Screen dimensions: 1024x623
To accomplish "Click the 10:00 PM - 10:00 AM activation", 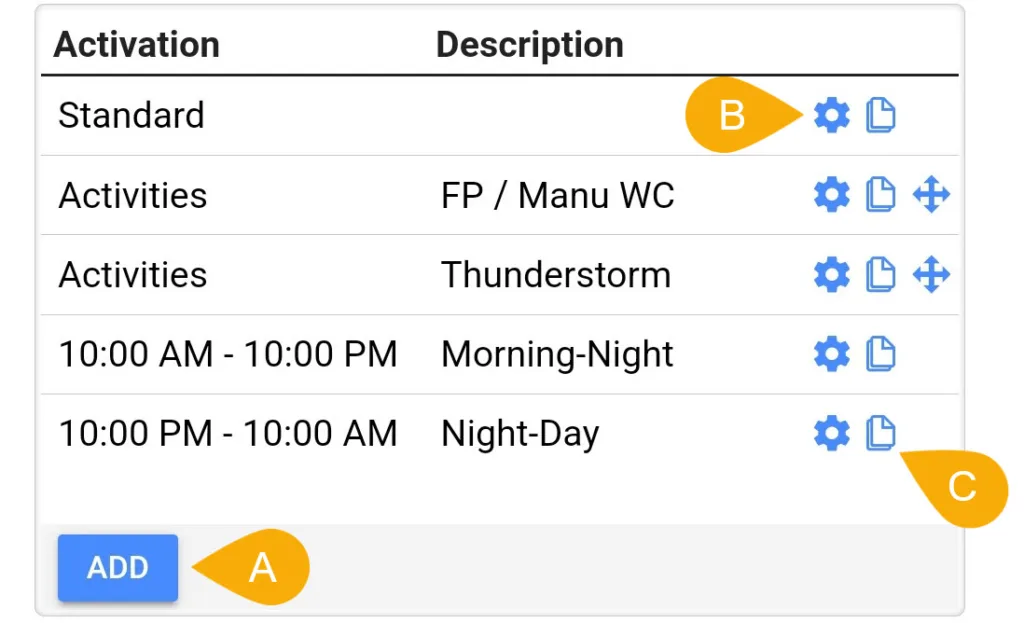I will 228,433.
